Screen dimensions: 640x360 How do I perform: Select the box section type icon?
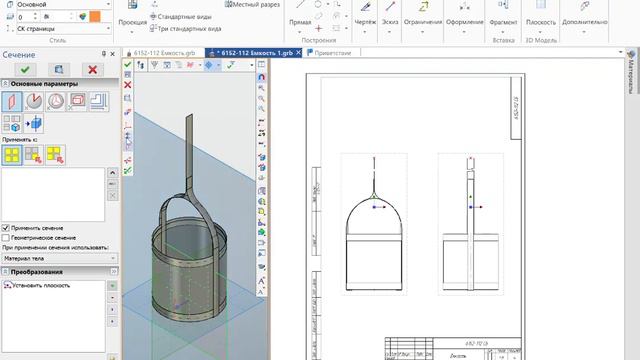coord(78,101)
